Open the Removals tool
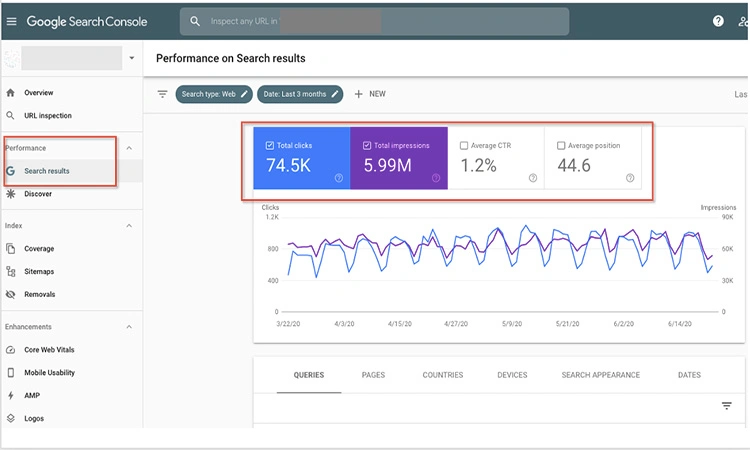 click(x=40, y=294)
